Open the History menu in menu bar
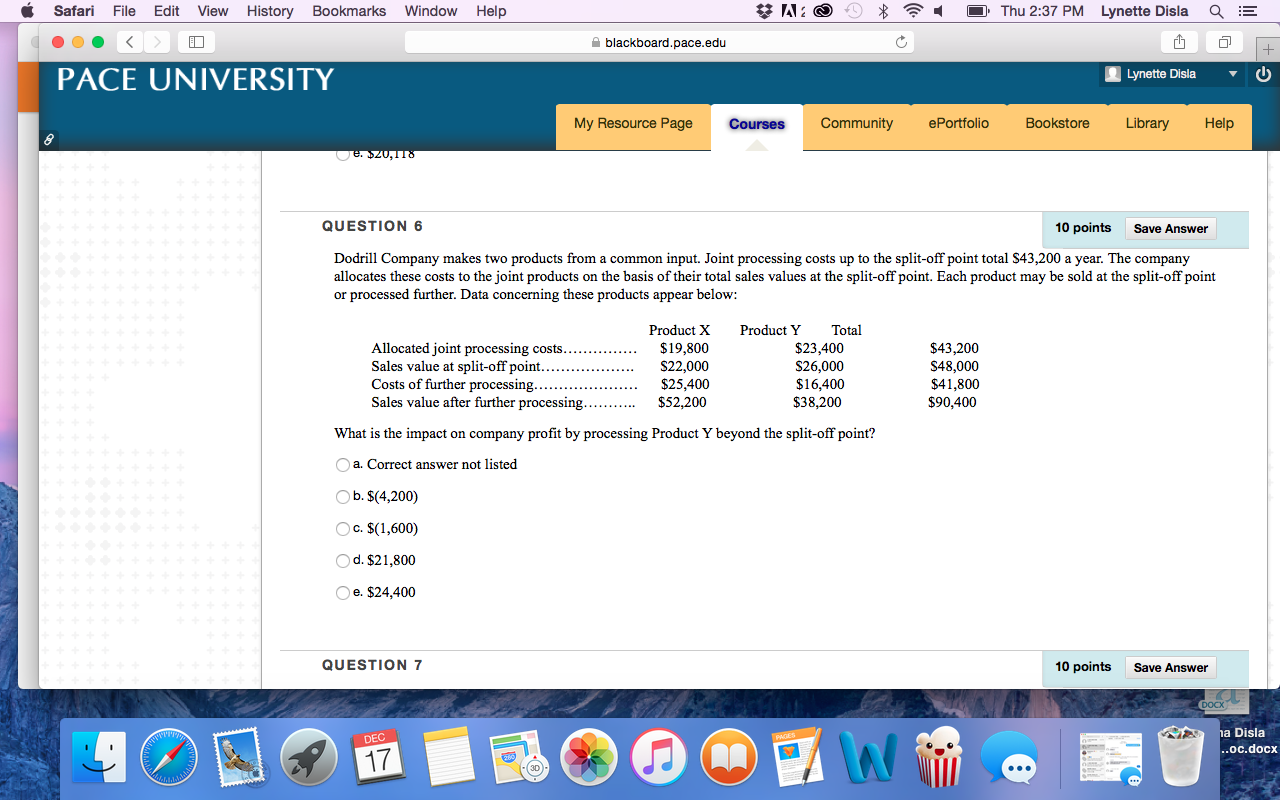 tap(270, 11)
